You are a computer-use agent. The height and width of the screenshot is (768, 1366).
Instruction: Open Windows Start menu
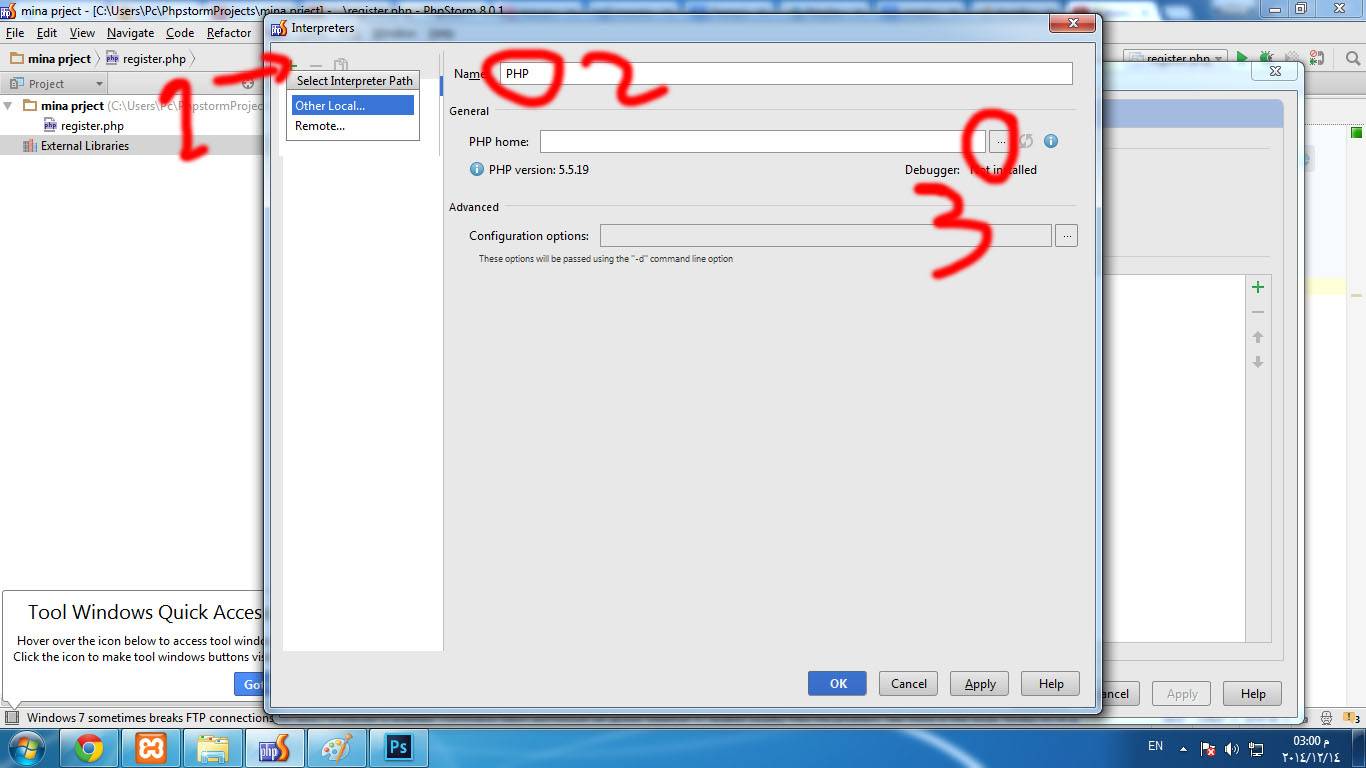click(25, 748)
